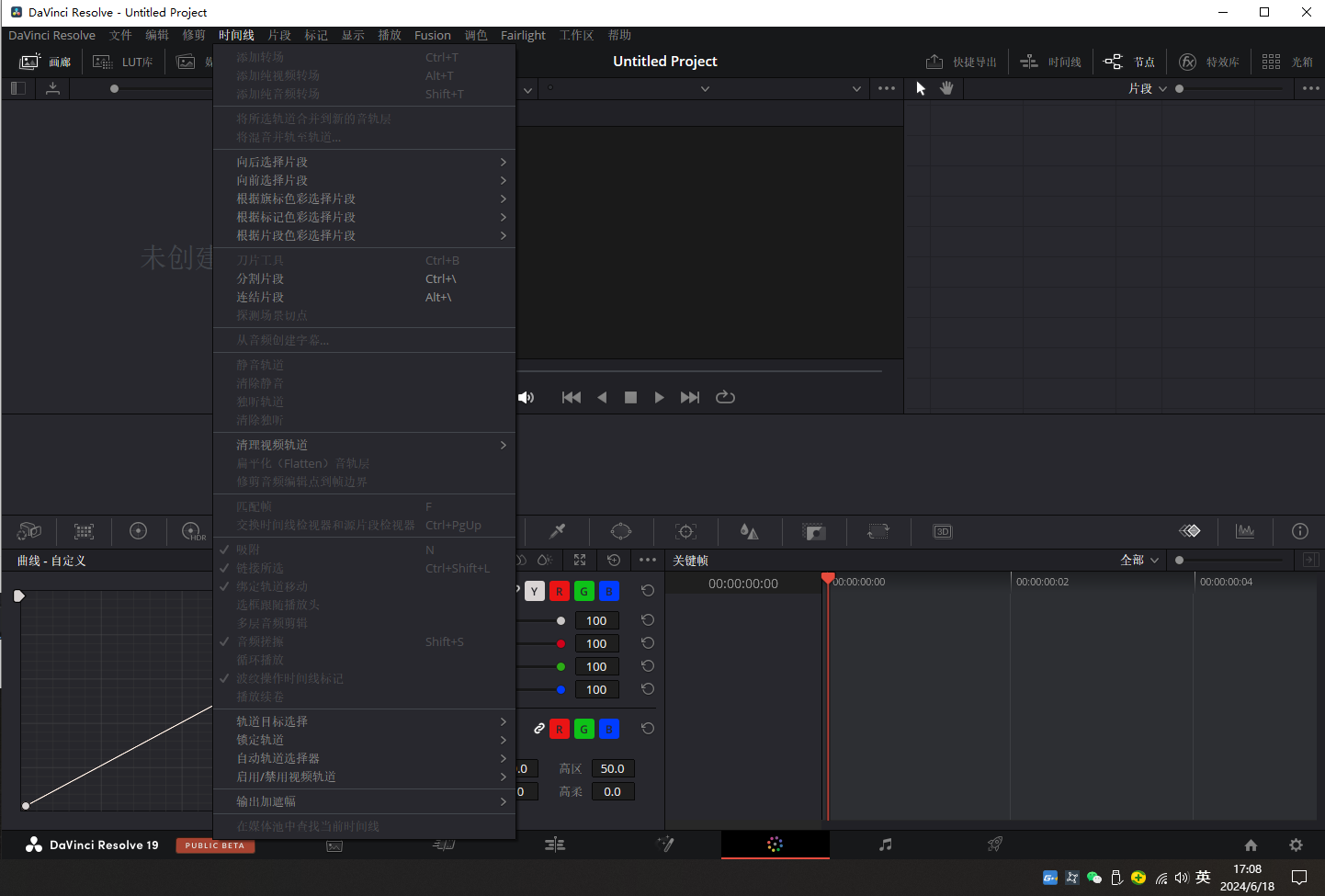Screen dimensions: 1325x896
Task: Toggle the Y luminance channel button
Action: click(x=534, y=591)
